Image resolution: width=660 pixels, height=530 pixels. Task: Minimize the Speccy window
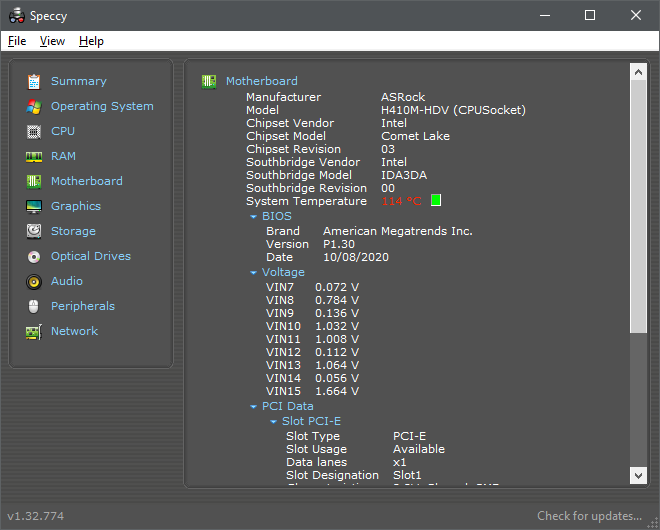point(545,16)
